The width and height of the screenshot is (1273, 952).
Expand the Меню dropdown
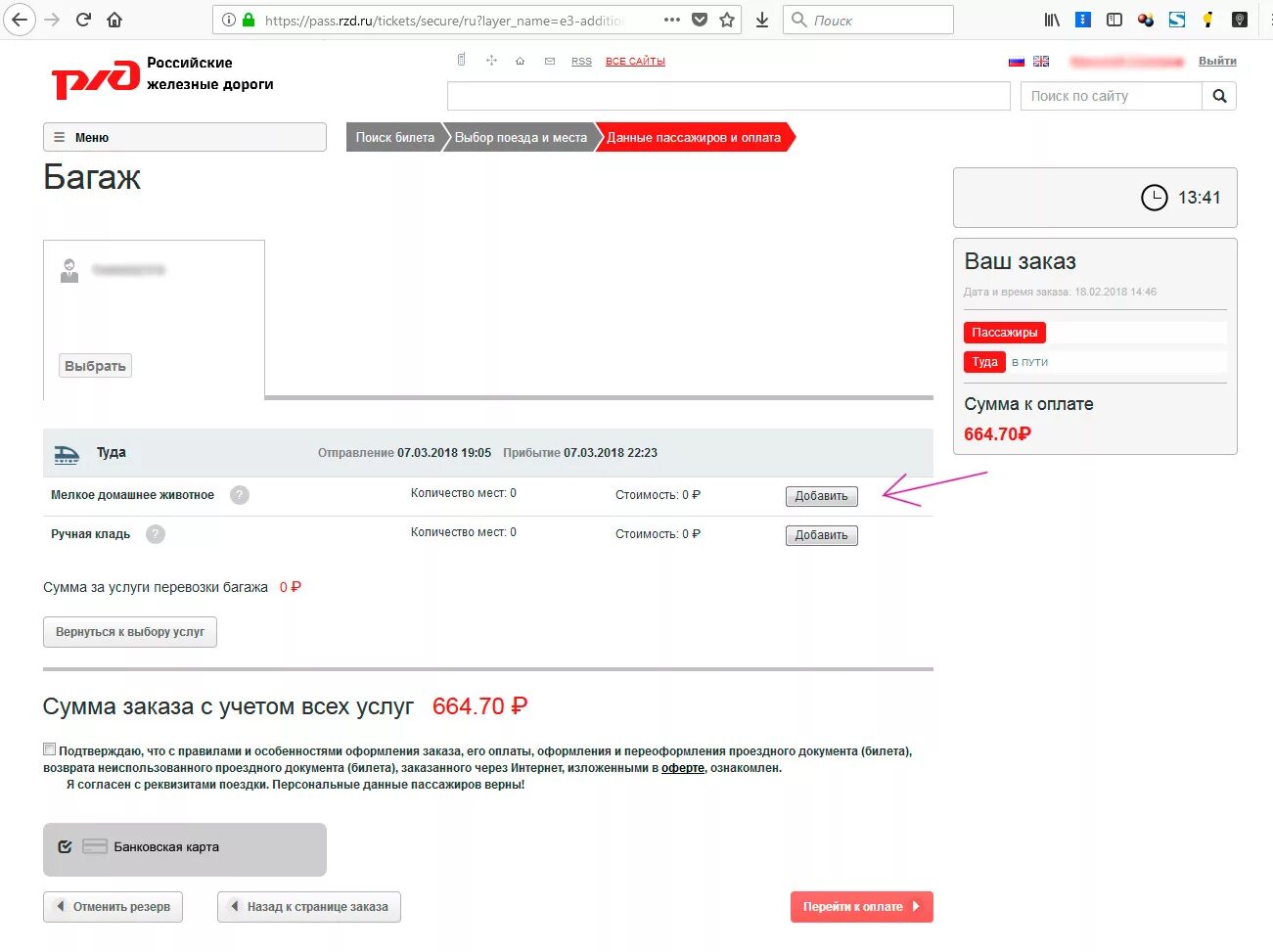(x=185, y=137)
